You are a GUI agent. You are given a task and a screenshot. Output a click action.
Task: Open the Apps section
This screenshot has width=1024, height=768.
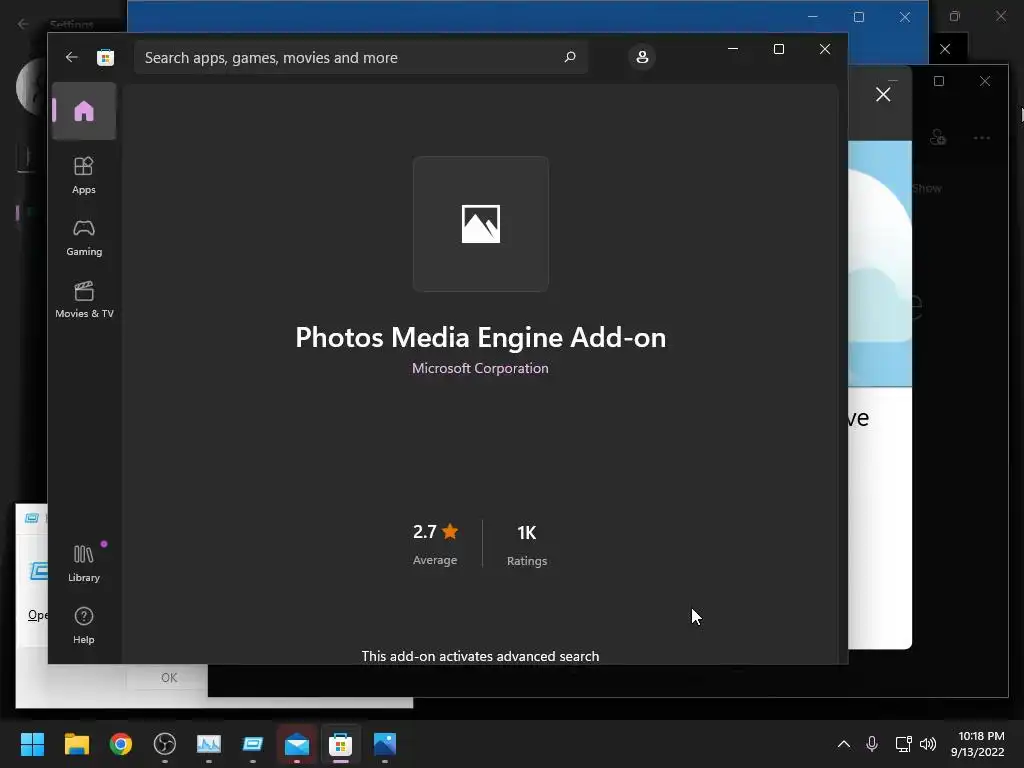point(84,175)
